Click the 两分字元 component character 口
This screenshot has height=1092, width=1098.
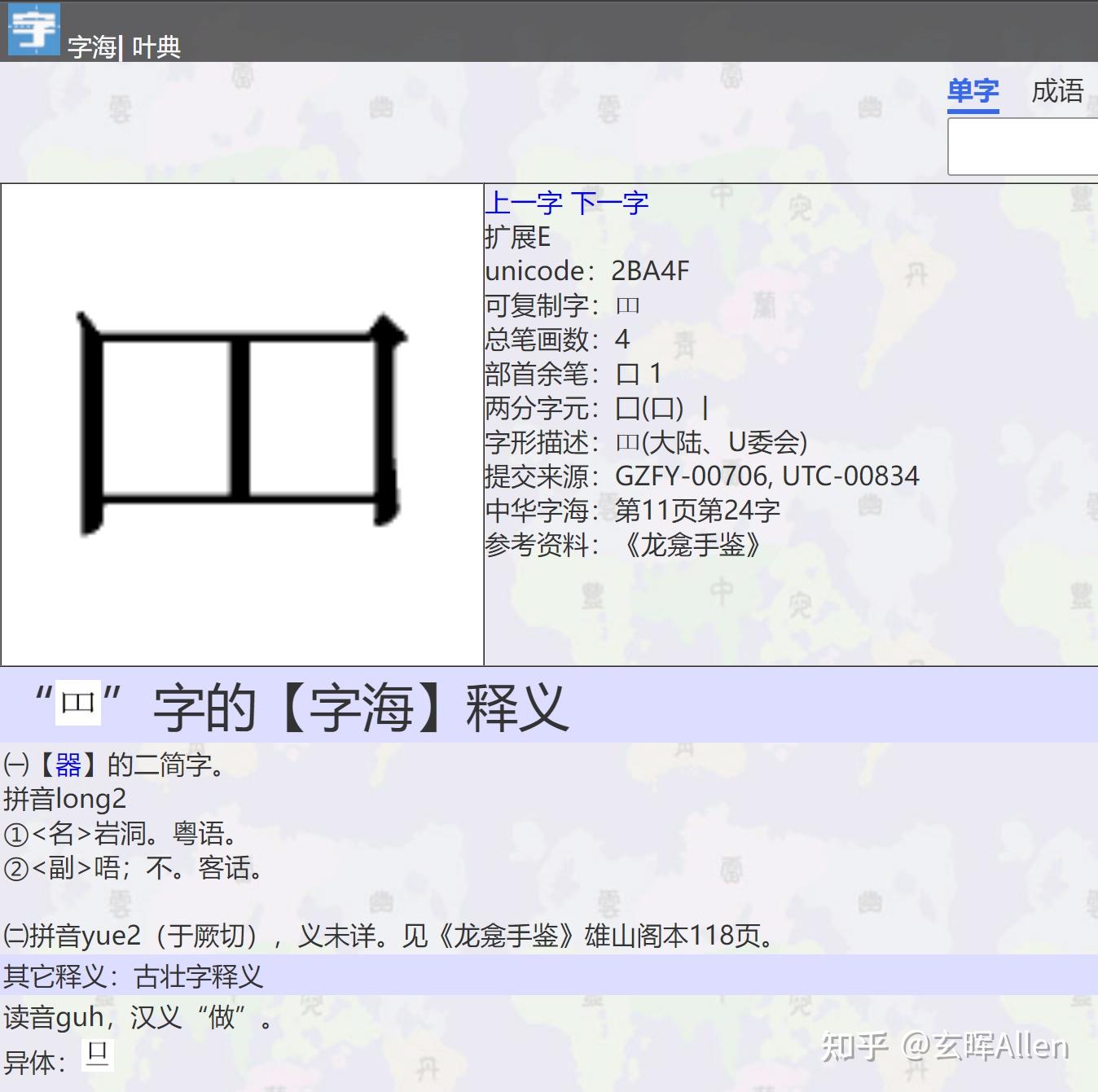[x=627, y=409]
